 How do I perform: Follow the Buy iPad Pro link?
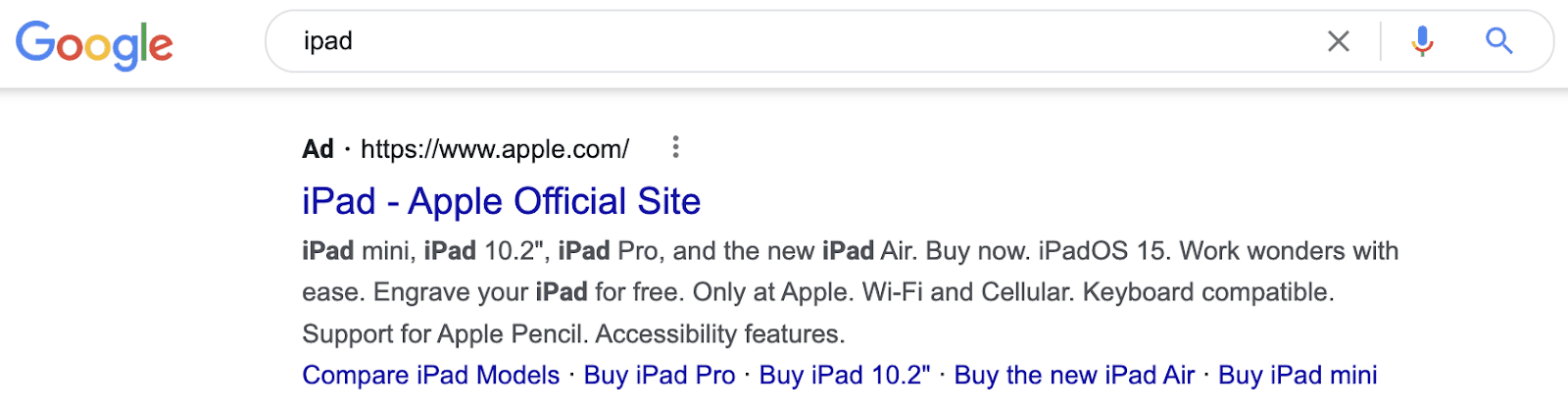659,375
